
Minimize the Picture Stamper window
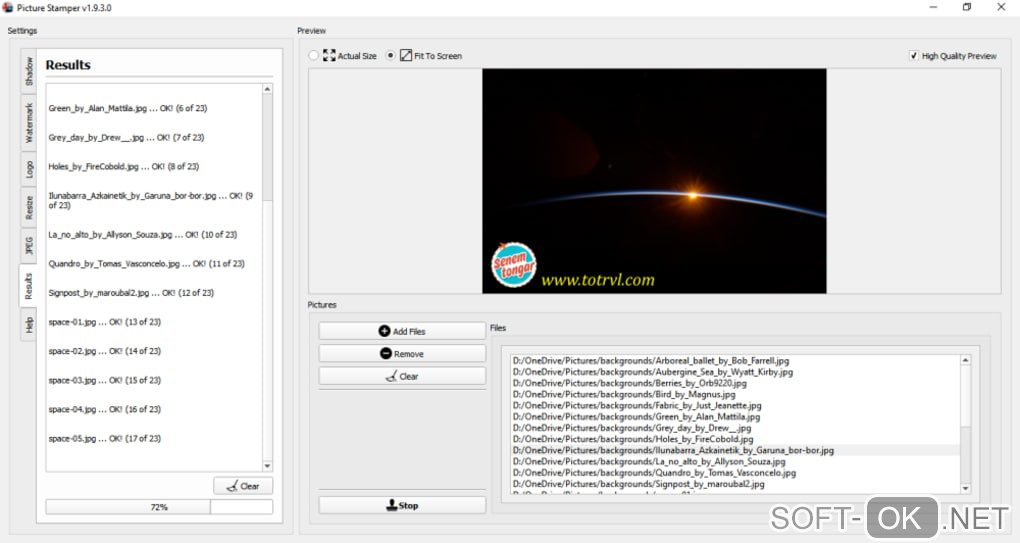[933, 7]
